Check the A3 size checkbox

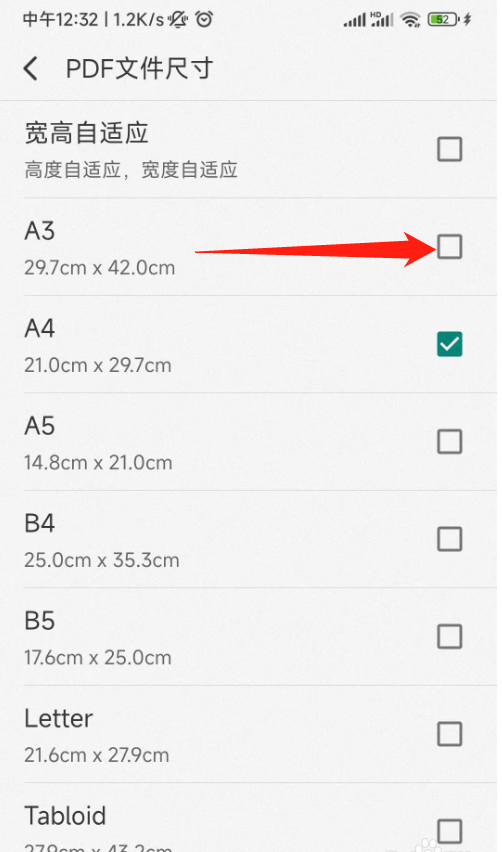(450, 247)
